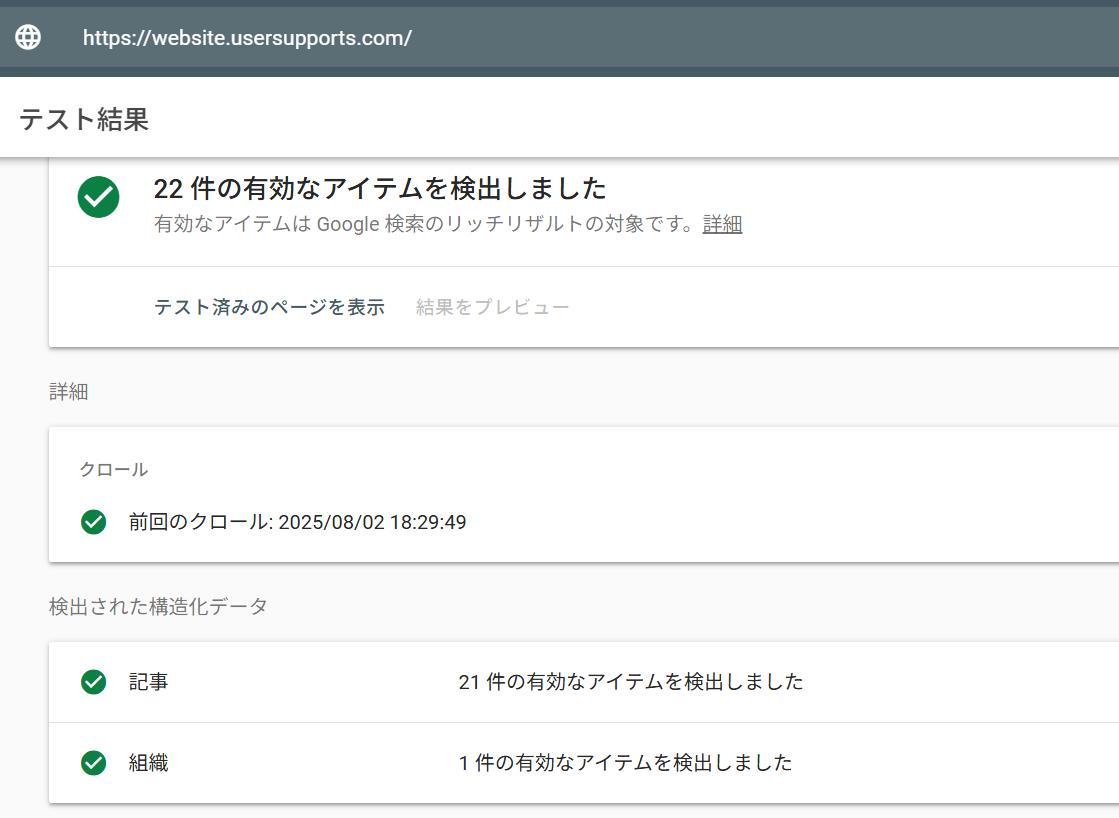Open the 詳細 underlined link
1119x818 pixels.
pos(722,224)
